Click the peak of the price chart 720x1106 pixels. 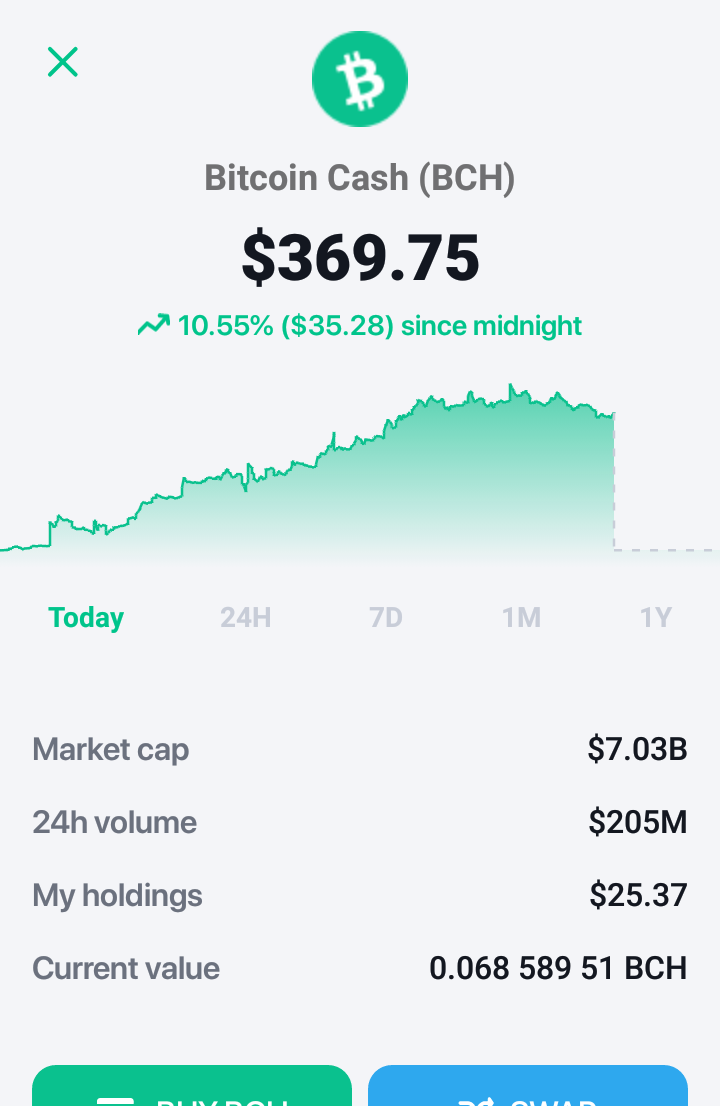511,386
